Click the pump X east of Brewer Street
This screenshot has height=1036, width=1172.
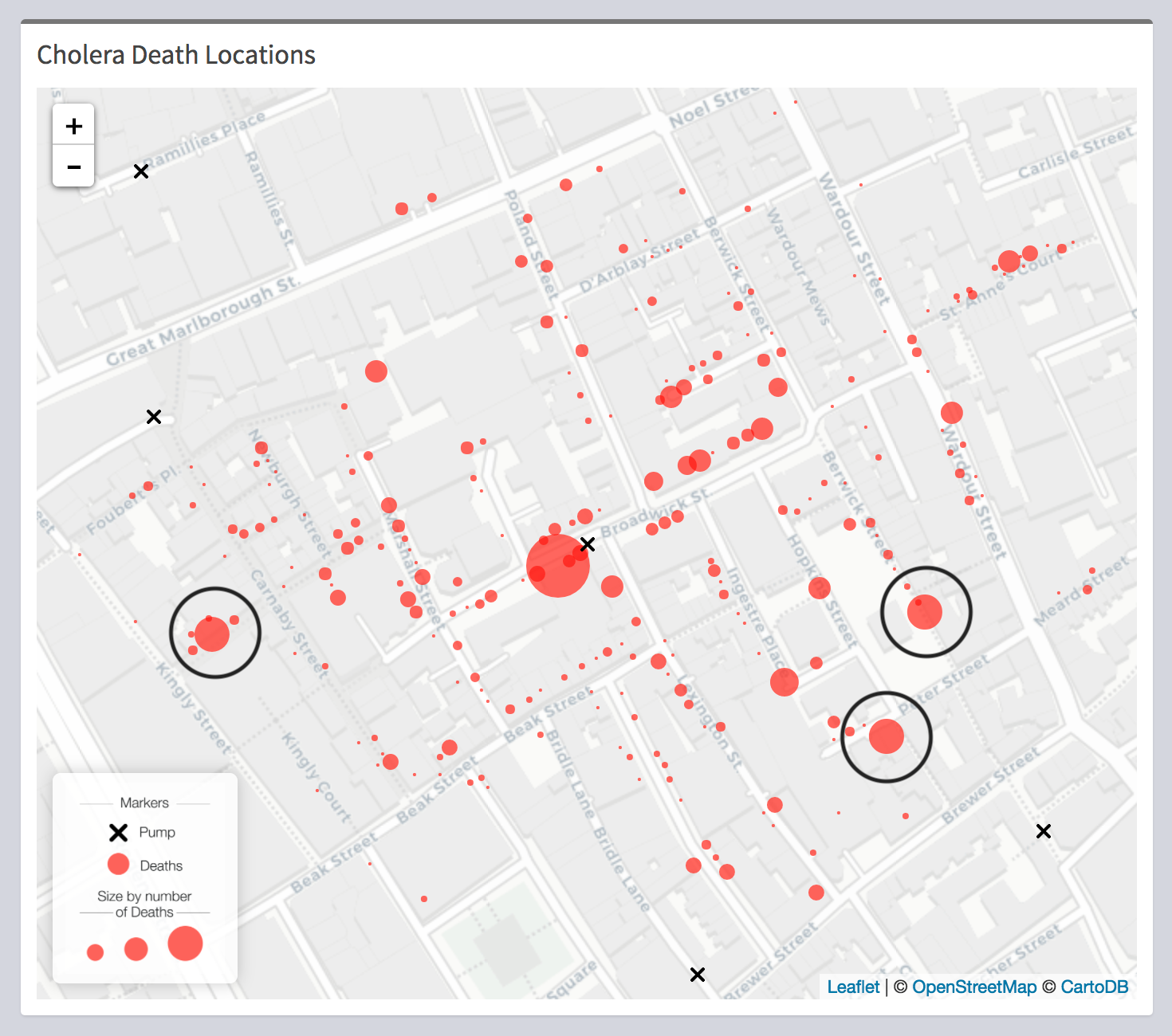pos(1043,831)
